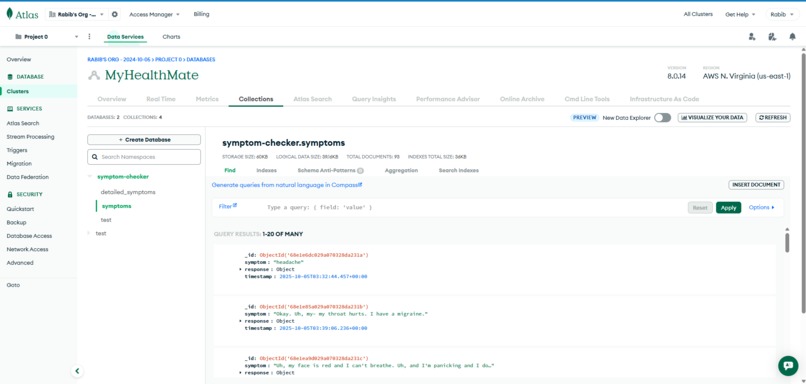
Task: Open the notifications bell
Action: click(792, 36)
